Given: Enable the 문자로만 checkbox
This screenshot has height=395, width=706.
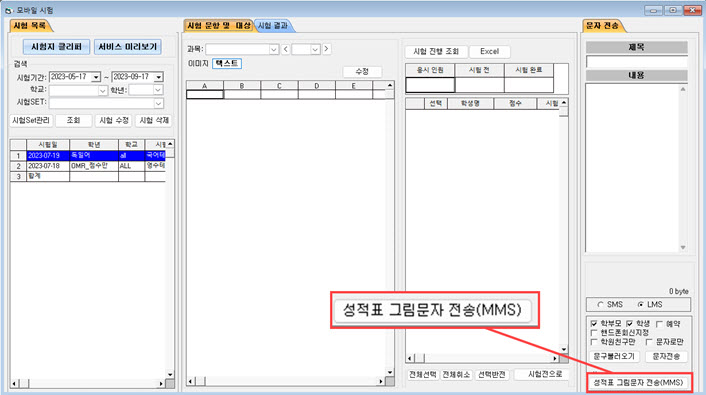Looking at the screenshot, I should 649,342.
